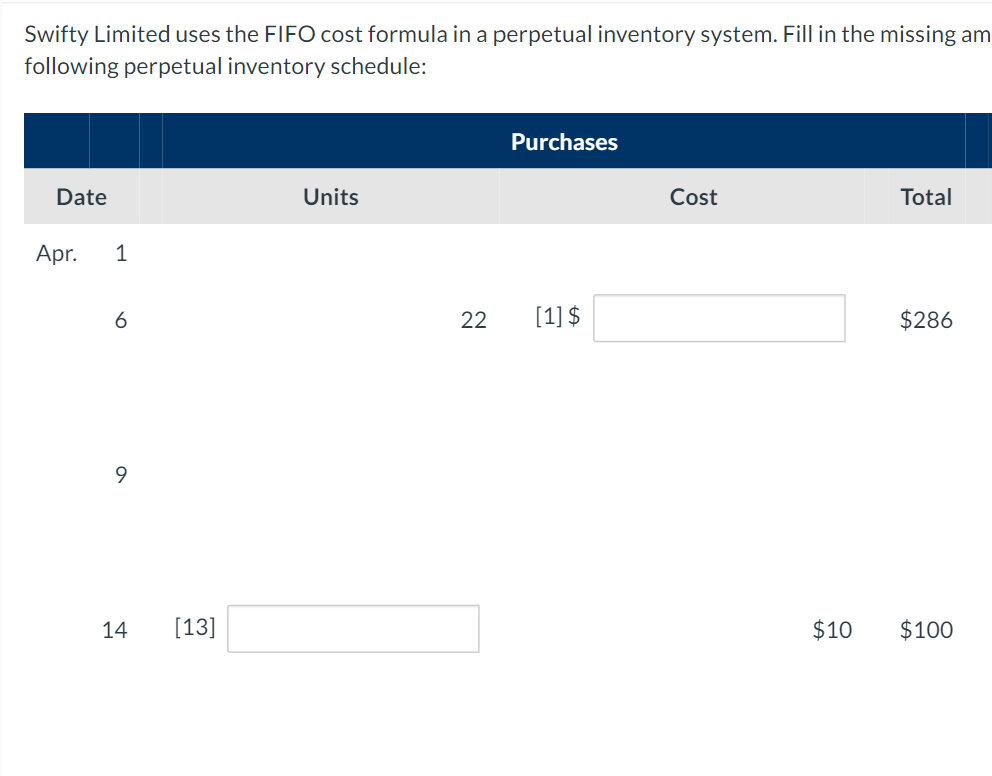Select the $100 total value

926,630
